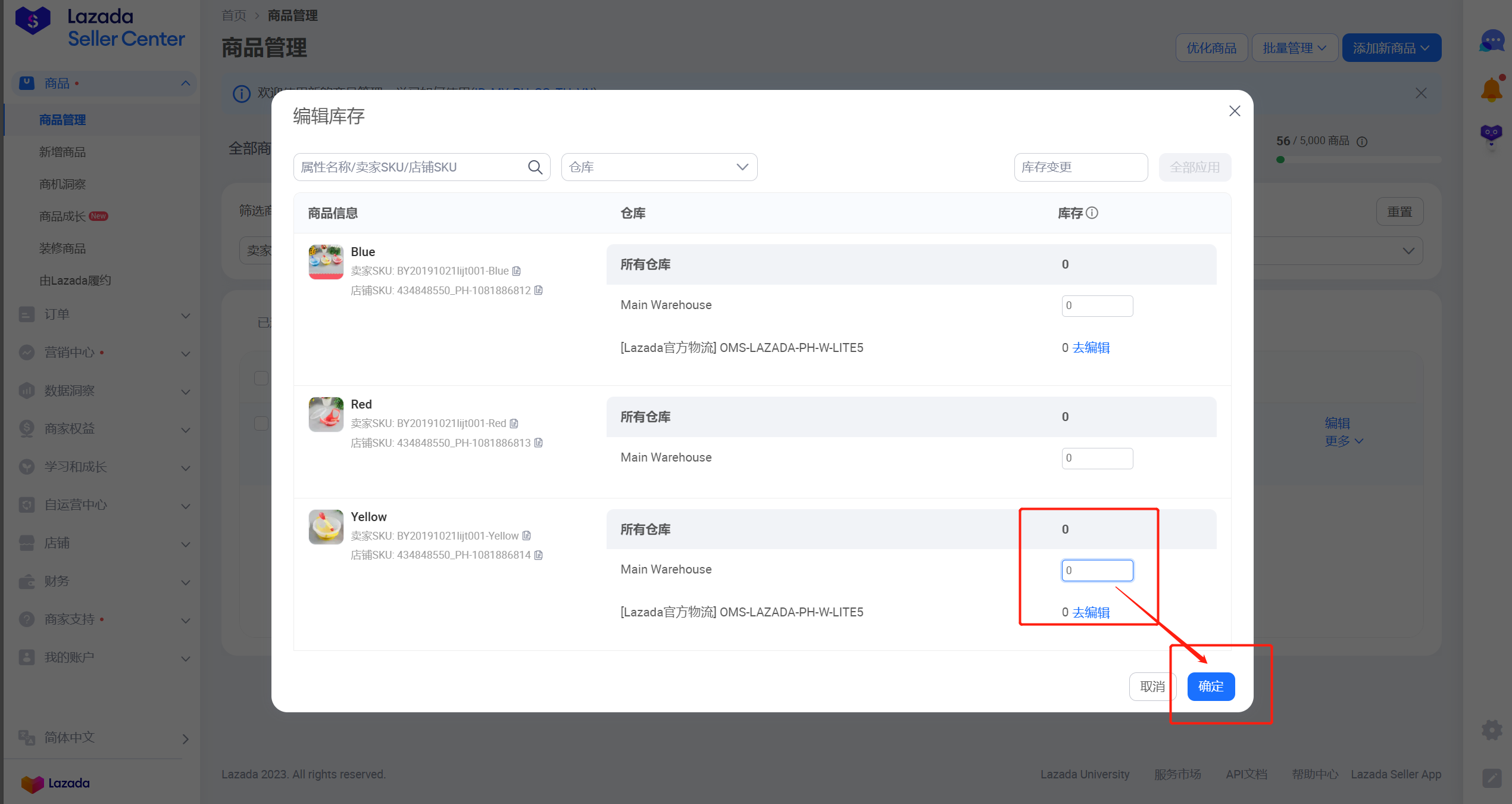Open the notification bell icon
Screen dimensions: 1512x804
pos(1492,89)
